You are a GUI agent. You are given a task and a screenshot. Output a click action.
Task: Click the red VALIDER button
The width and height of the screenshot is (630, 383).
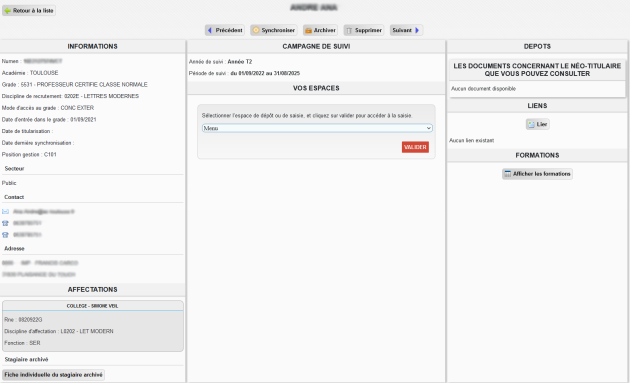coord(415,147)
